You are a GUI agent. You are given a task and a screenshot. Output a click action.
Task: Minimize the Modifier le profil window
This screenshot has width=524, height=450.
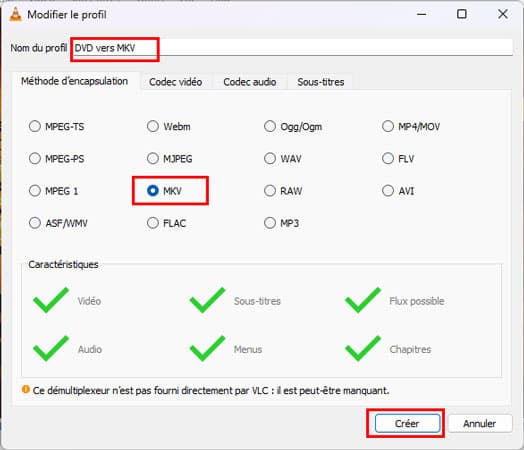pos(422,14)
